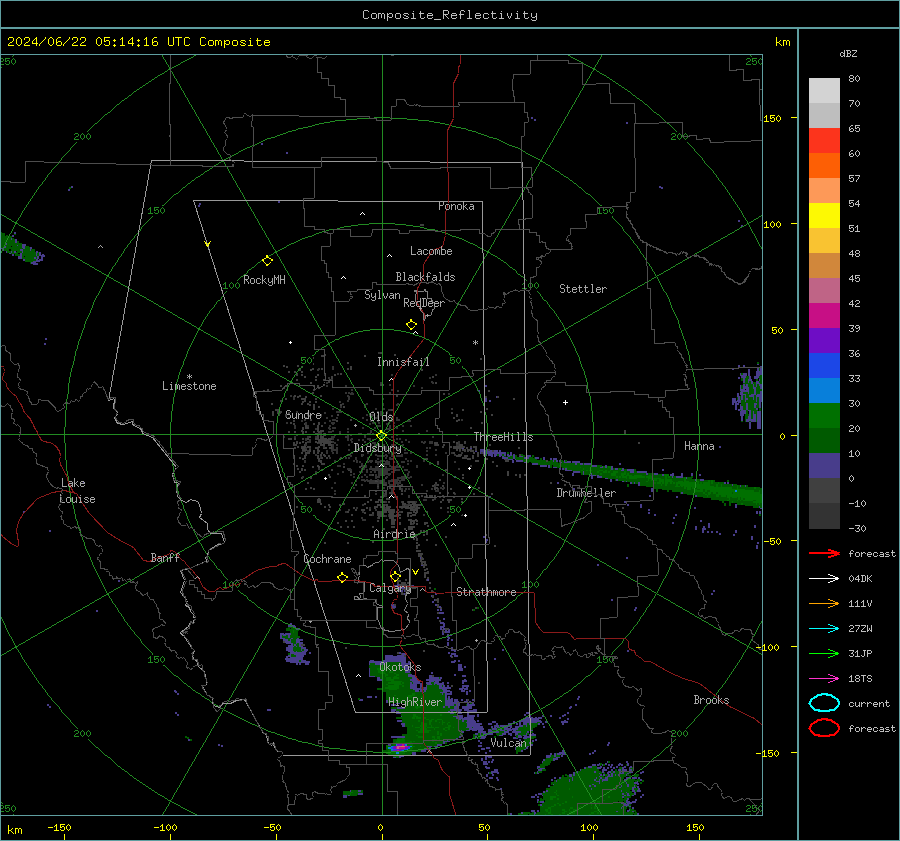This screenshot has height=841, width=900.
Task: Click the bright yellow swatch in dBZ scale
Action: point(824,215)
